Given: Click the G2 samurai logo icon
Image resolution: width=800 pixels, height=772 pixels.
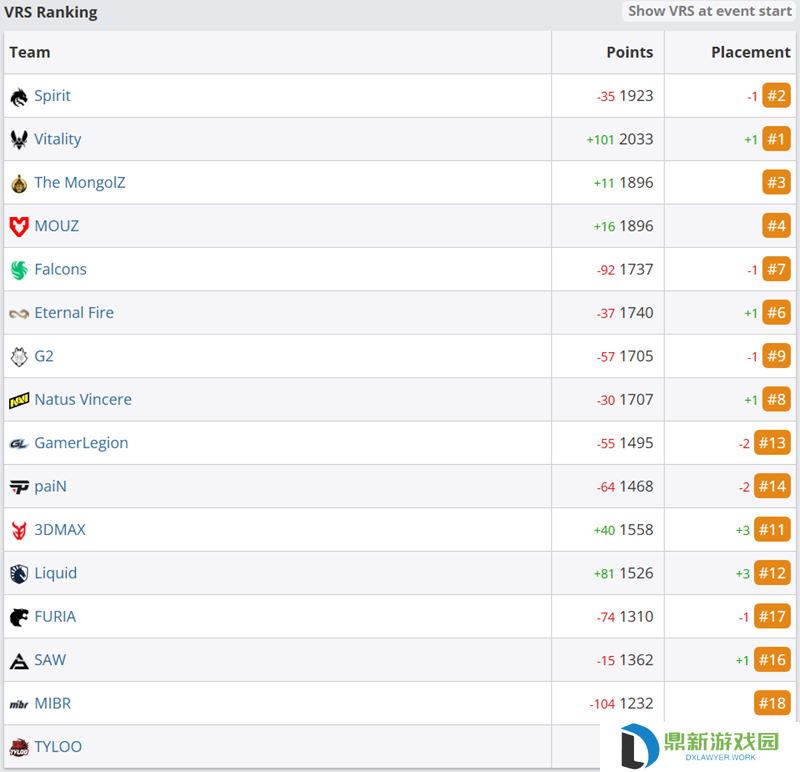Looking at the screenshot, I should coord(19,357).
